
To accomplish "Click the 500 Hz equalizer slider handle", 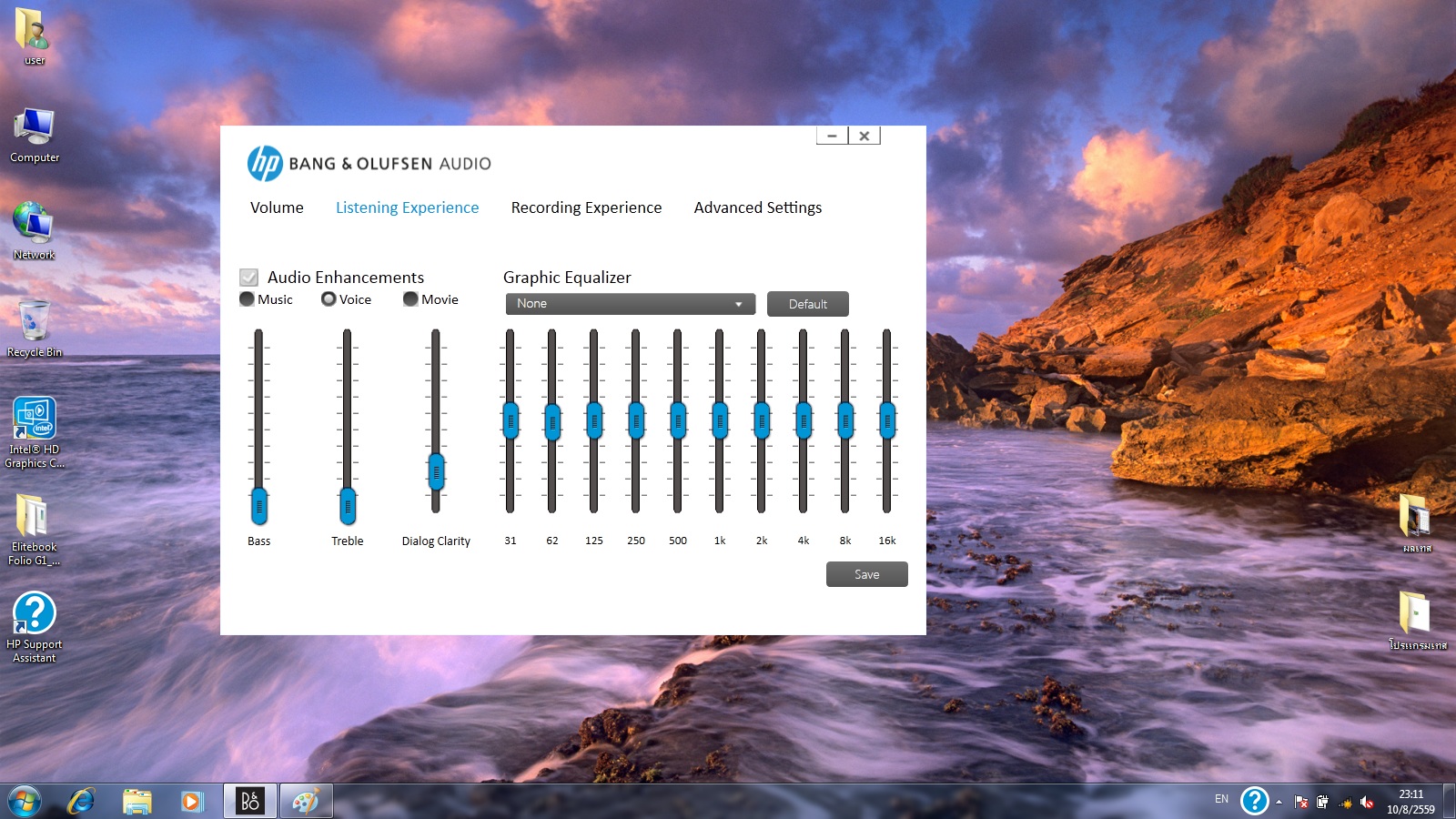I will [678, 420].
